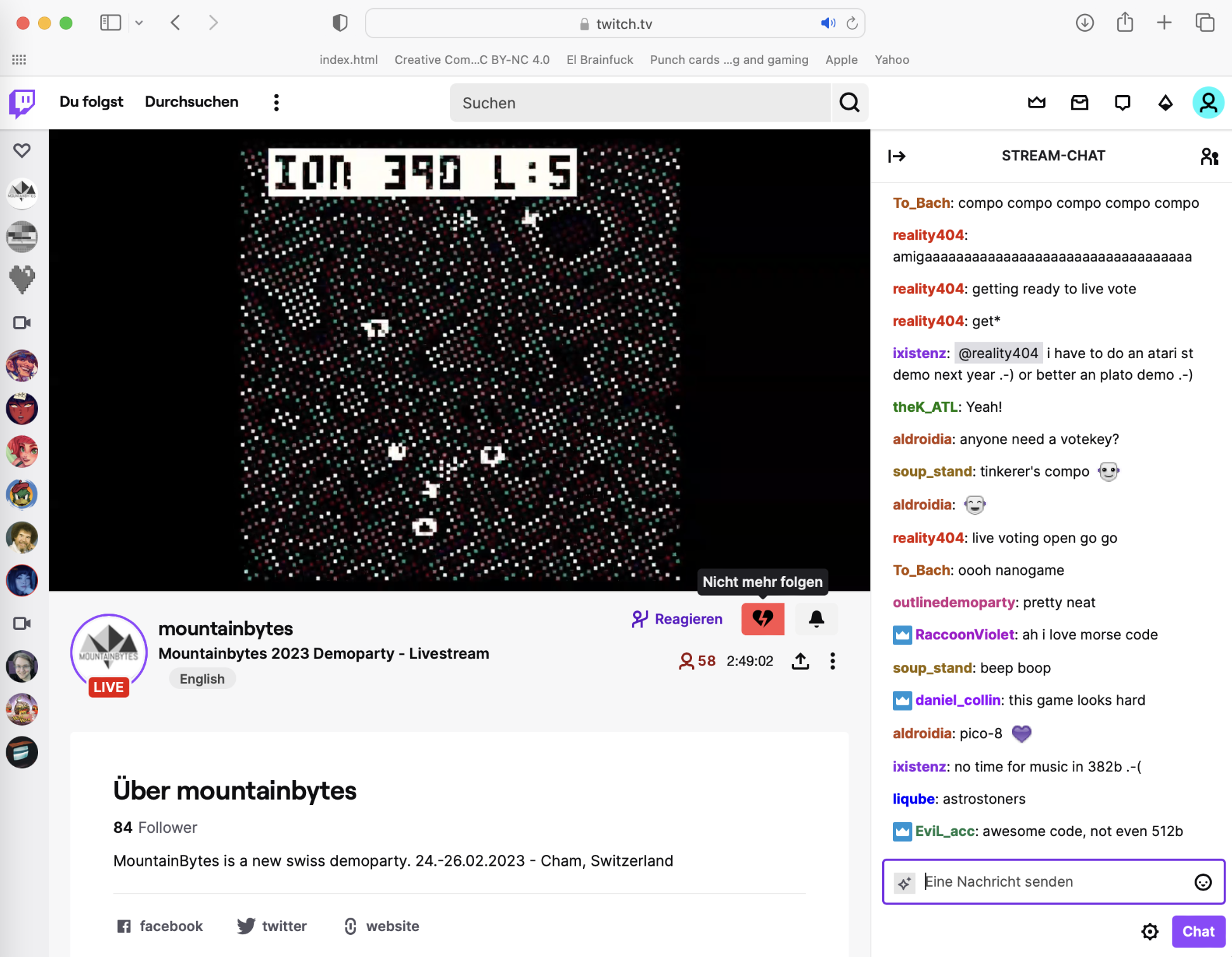The width and height of the screenshot is (1232, 957).
Task: Click the Suchen search field
Action: pos(640,103)
